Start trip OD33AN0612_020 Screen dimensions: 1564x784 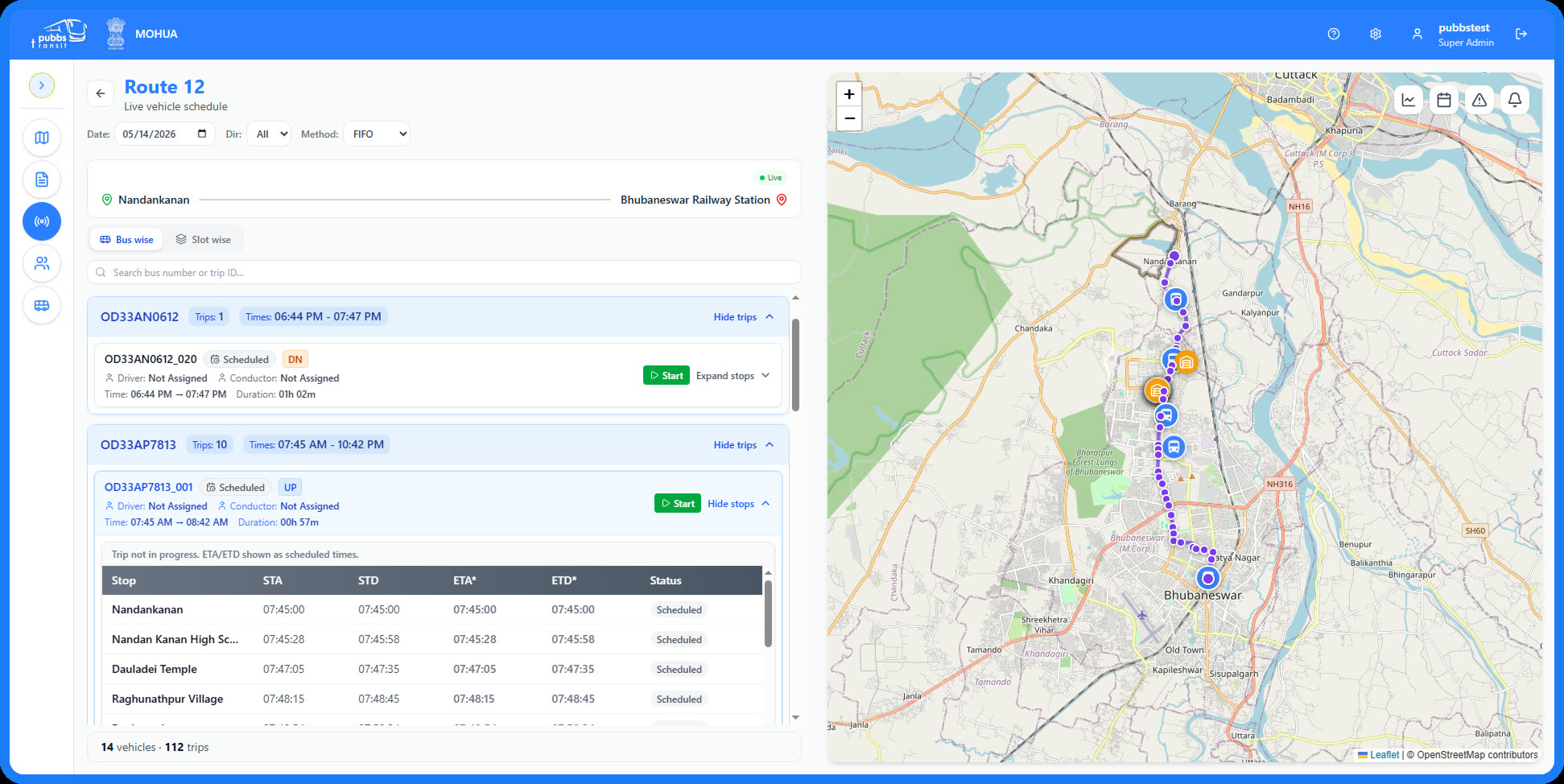coord(666,375)
